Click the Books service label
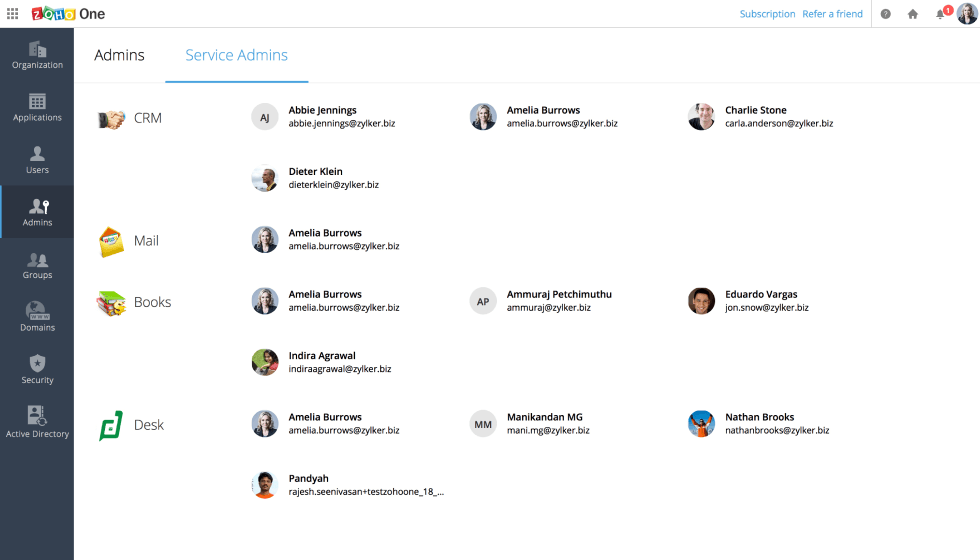This screenshot has height=560, width=980. tap(152, 302)
